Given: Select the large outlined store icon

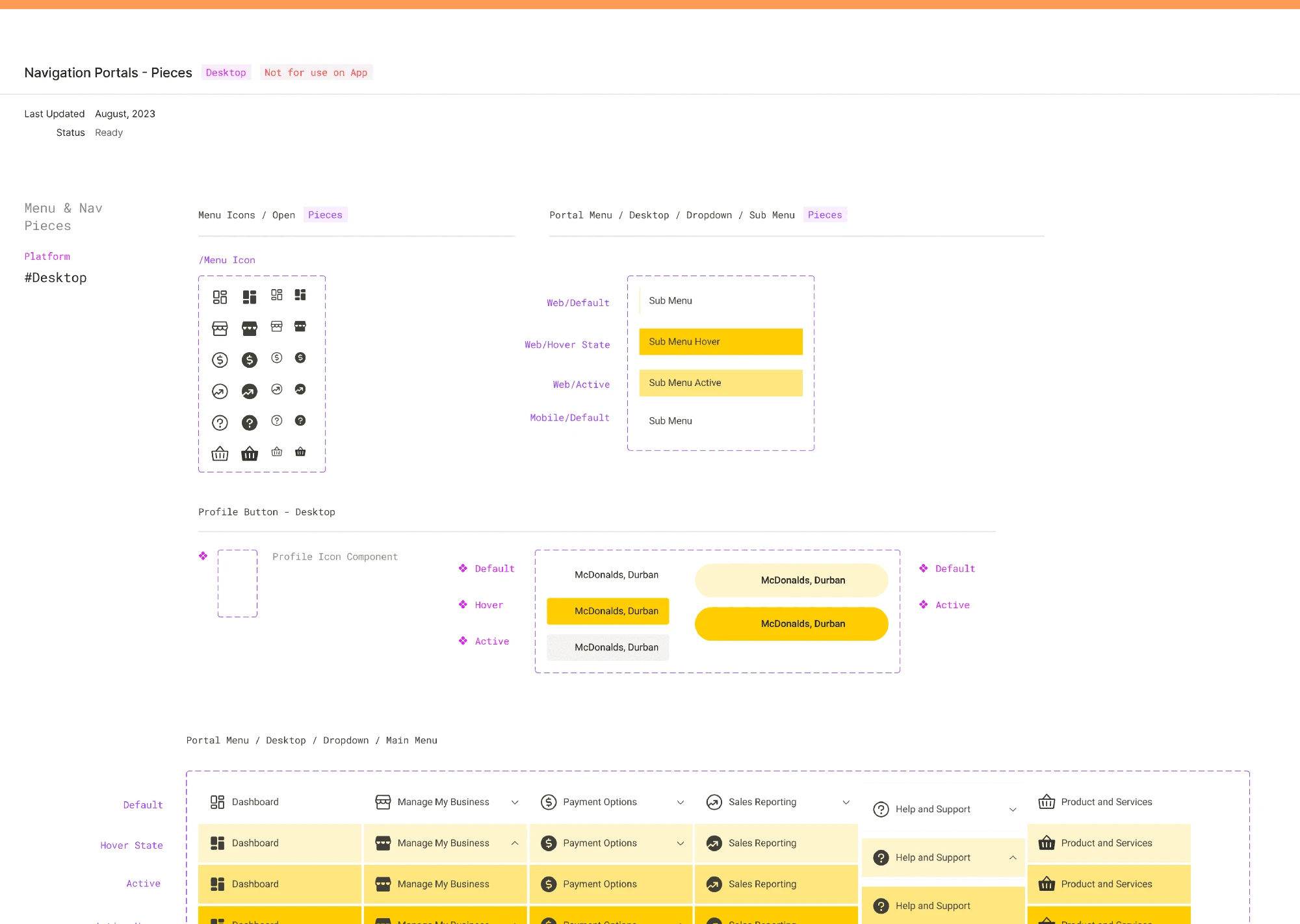Looking at the screenshot, I should click(220, 328).
